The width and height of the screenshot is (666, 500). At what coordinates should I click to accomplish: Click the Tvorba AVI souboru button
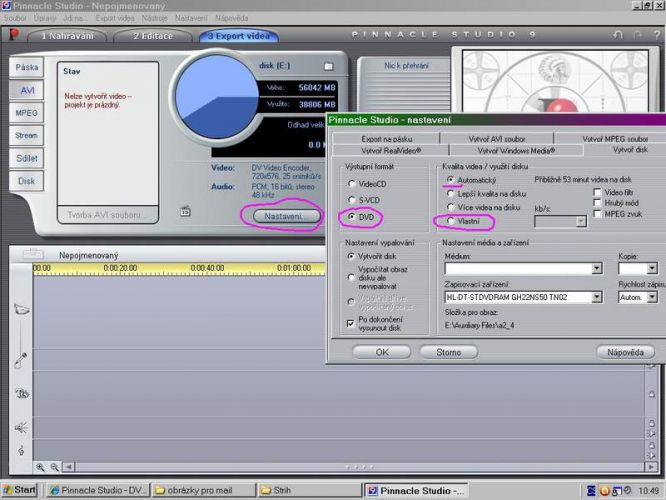coord(108,215)
